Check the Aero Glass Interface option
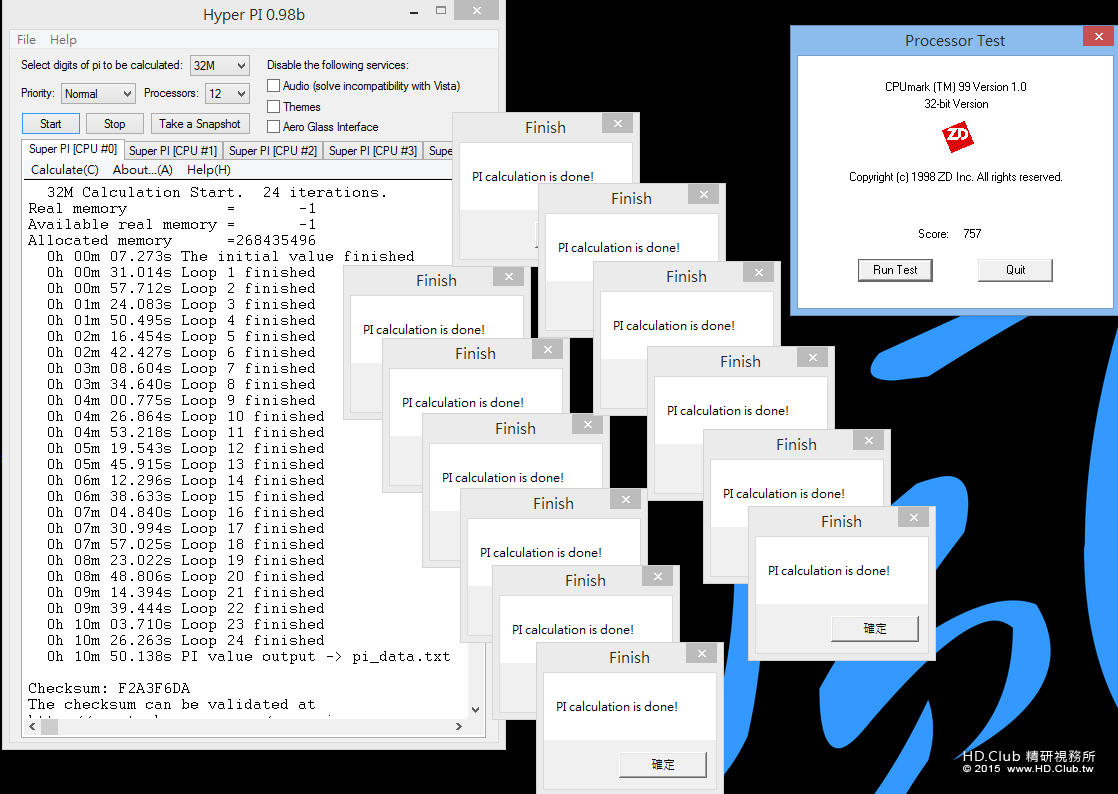 (273, 126)
